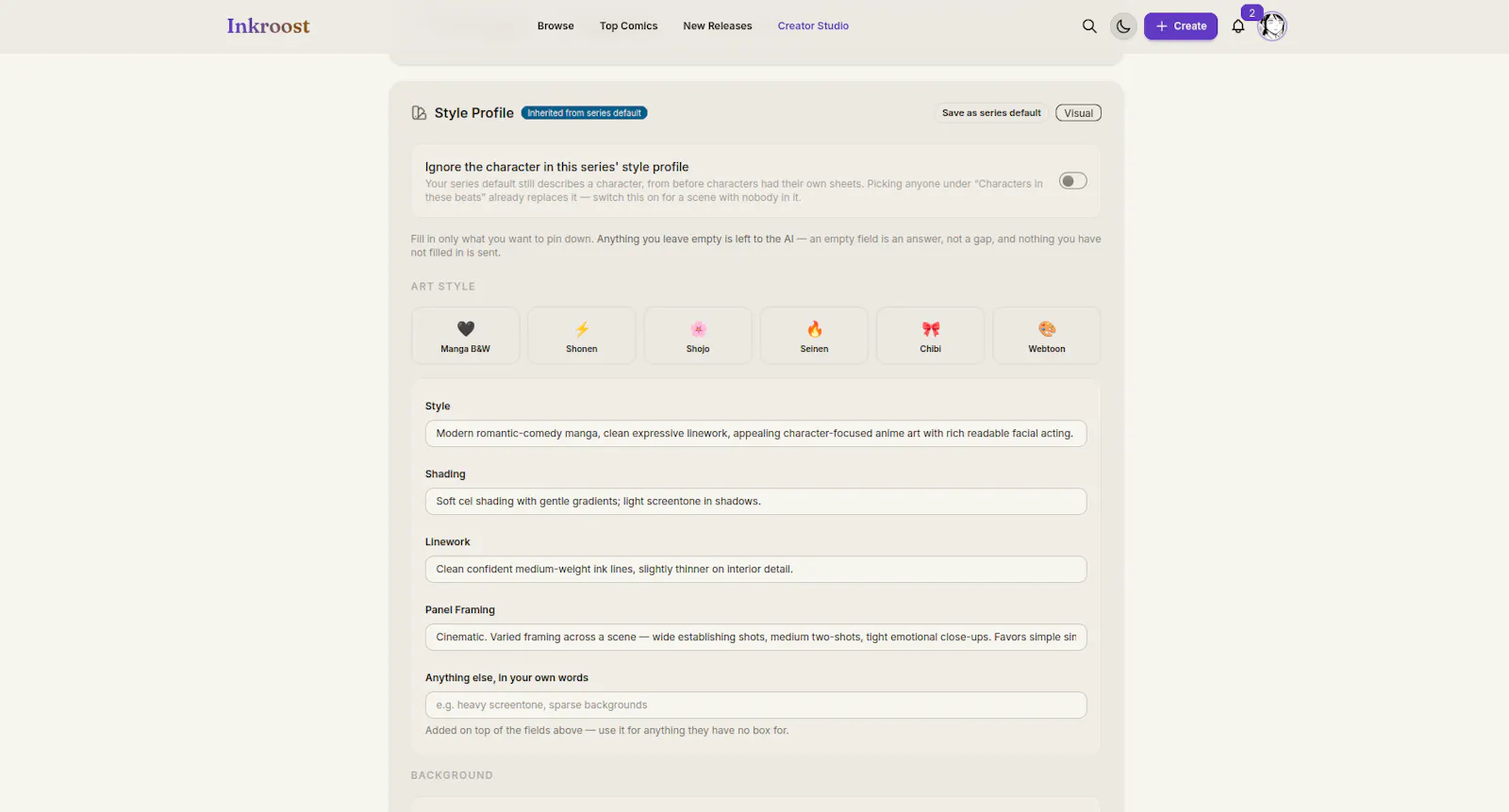
Task: Click 'Ignore the character in this series' text
Action: click(x=556, y=167)
